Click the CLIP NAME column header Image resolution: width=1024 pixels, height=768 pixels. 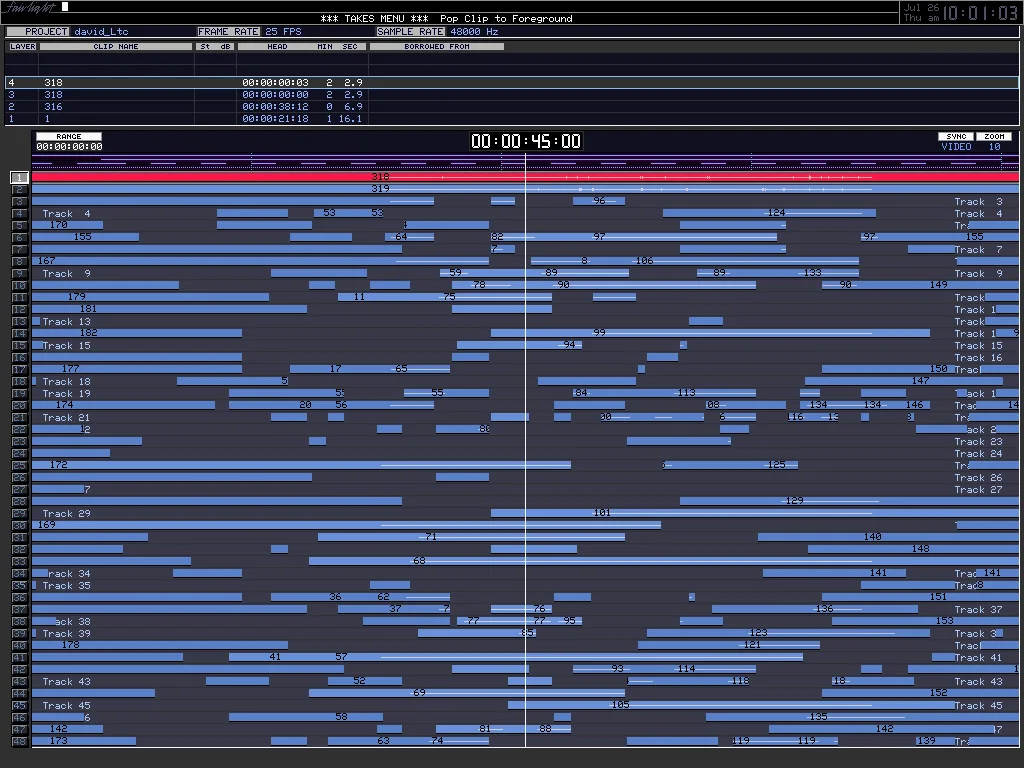(116, 46)
